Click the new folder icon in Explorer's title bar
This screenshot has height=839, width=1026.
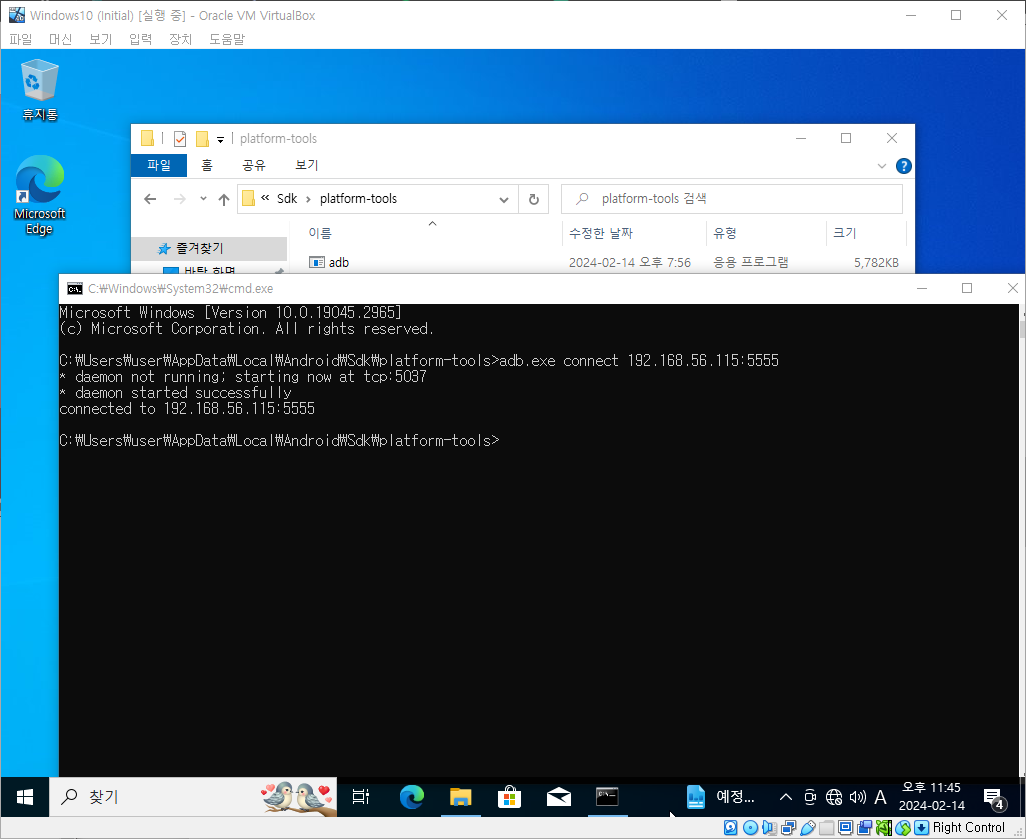(202, 139)
